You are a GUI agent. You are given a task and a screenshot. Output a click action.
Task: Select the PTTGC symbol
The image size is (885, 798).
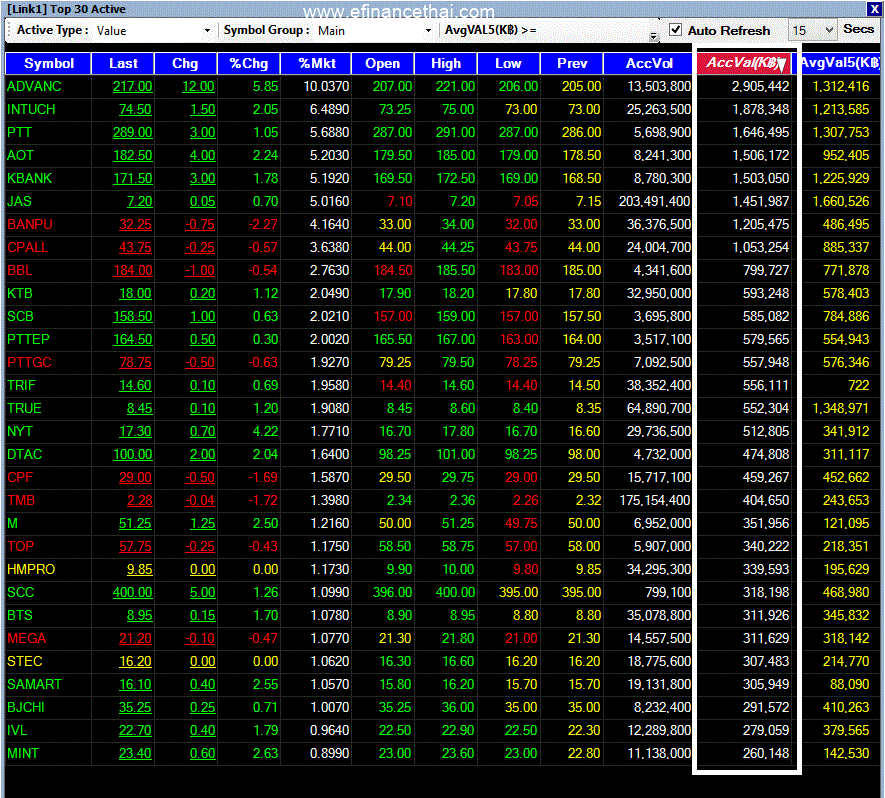(x=29, y=362)
